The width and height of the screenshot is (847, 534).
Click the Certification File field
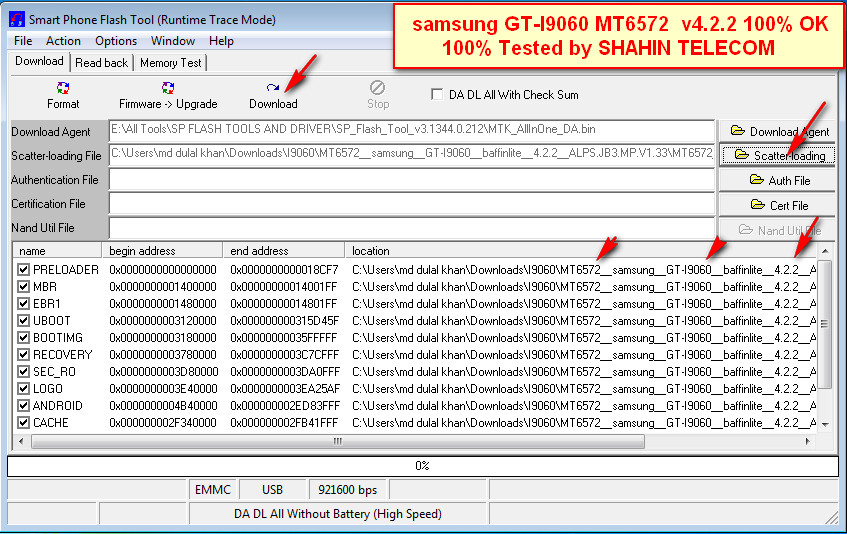click(412, 204)
